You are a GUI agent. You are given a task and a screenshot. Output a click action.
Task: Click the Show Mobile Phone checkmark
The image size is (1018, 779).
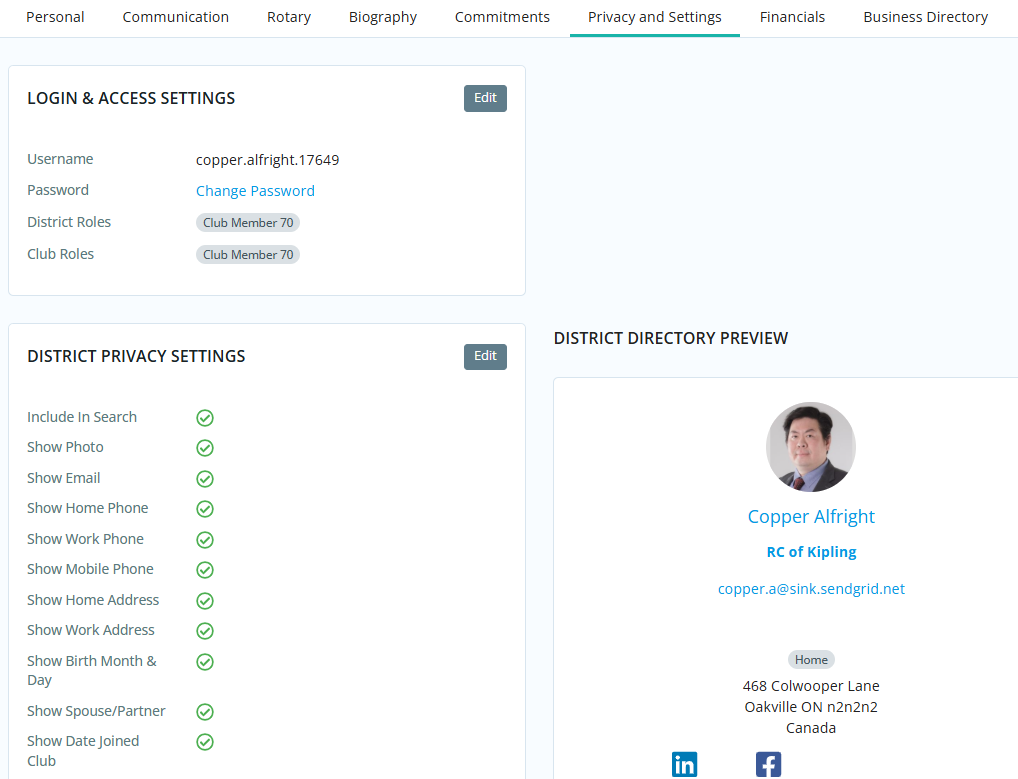click(x=205, y=570)
